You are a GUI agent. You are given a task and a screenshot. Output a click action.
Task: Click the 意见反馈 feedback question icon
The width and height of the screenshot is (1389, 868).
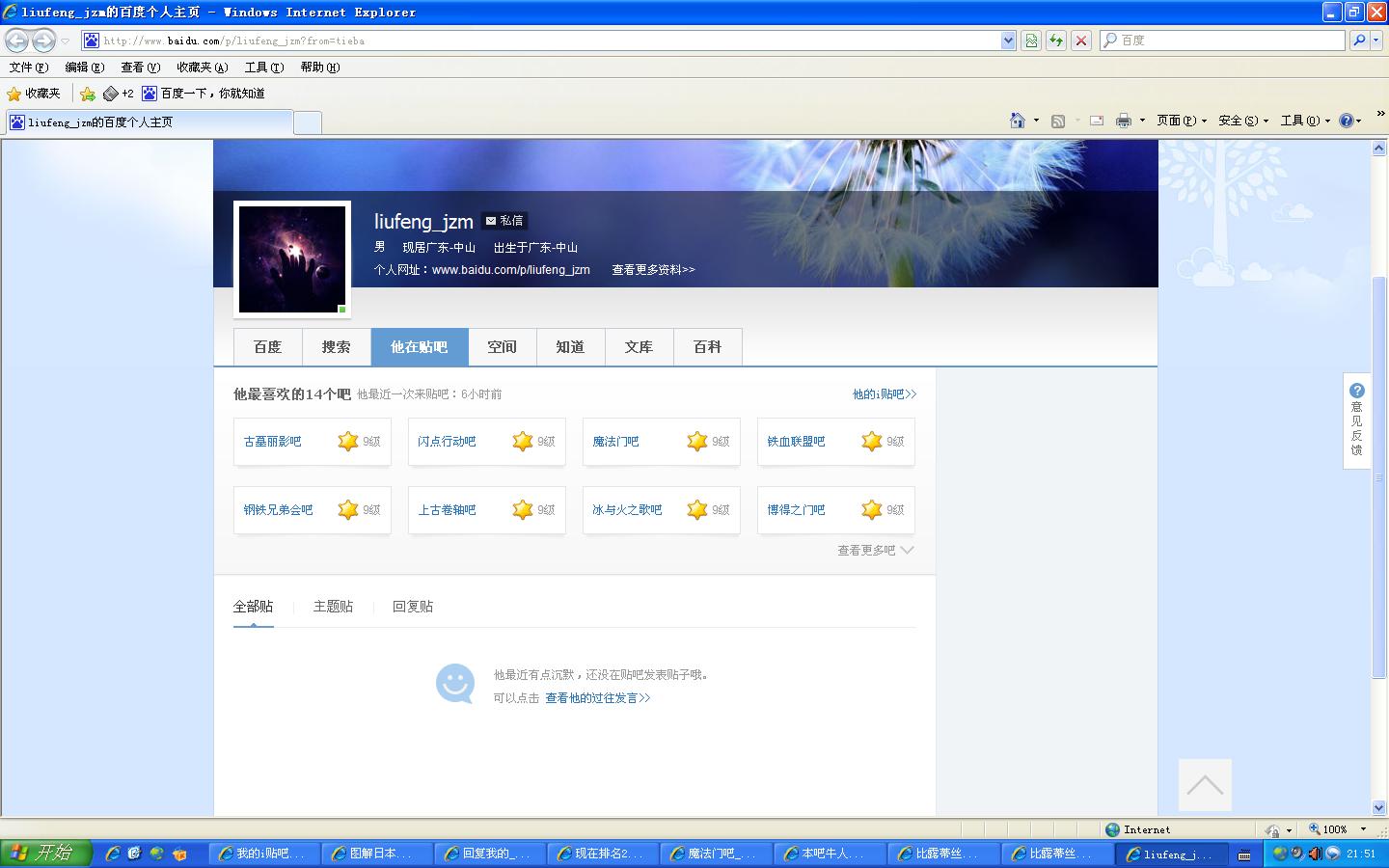(1357, 391)
